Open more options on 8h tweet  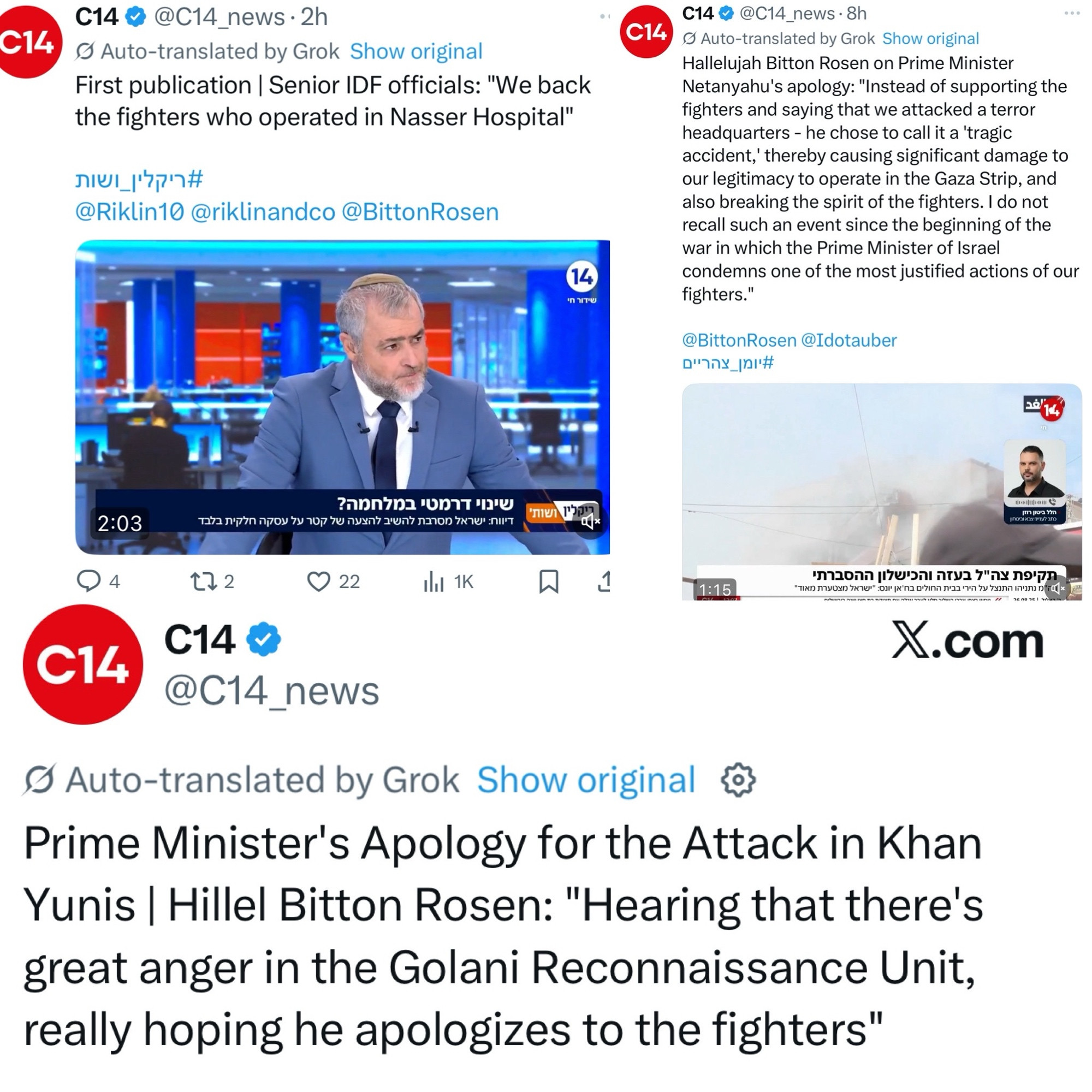1072,13
